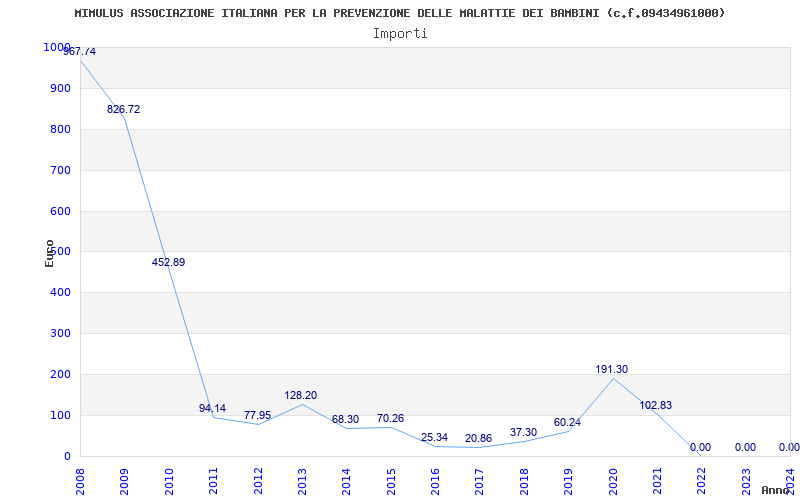
Task: Click the y-axis tick 800
Action: tap(60, 129)
